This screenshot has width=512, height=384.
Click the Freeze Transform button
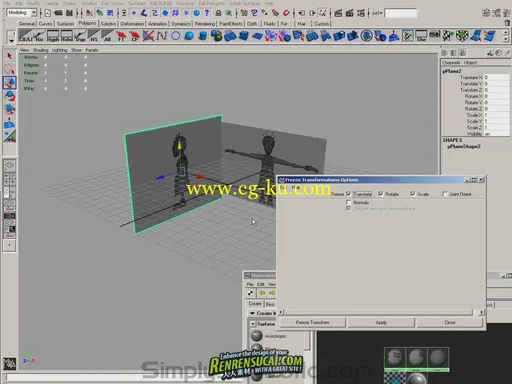[312, 322]
